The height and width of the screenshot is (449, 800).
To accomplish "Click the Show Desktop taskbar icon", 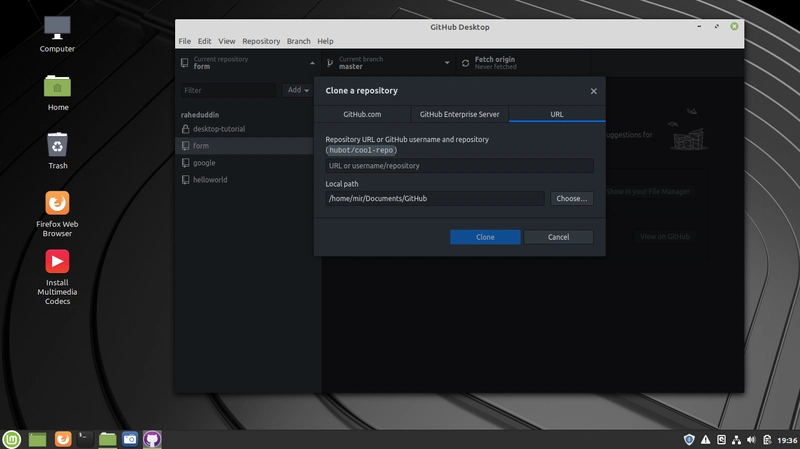I will pos(37,439).
